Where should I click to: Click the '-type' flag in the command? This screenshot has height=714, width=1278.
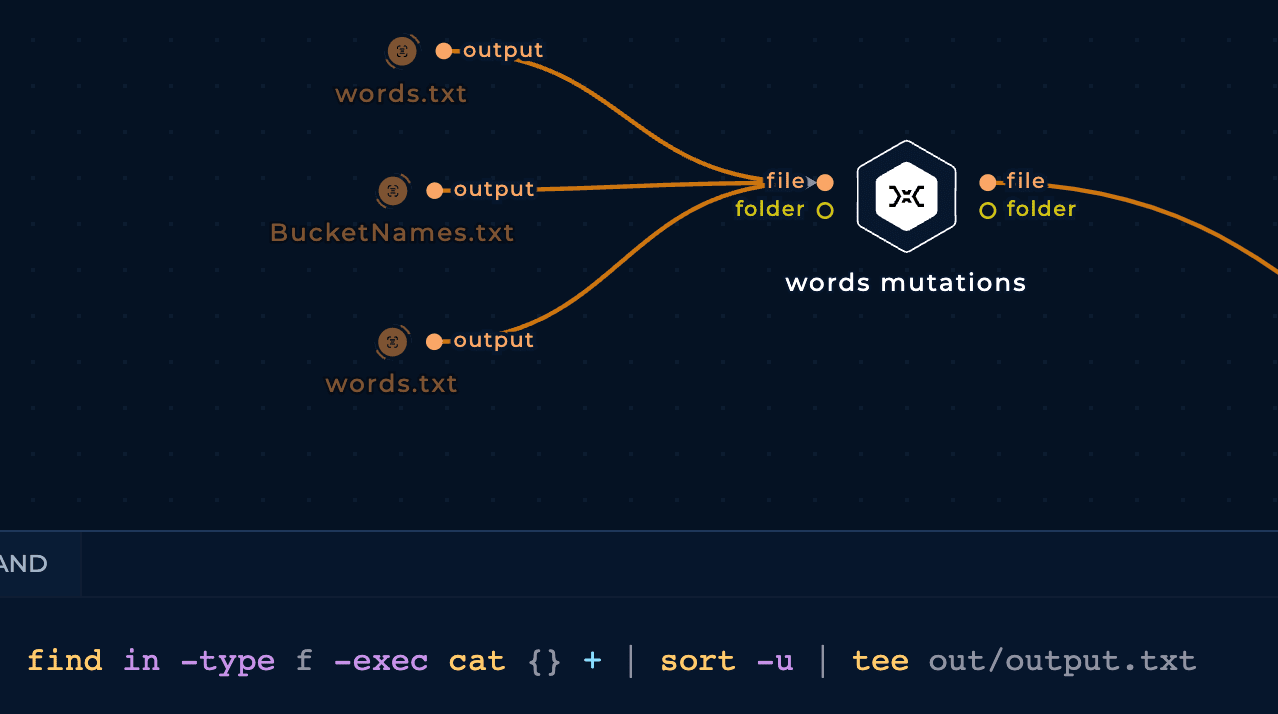tap(228, 661)
